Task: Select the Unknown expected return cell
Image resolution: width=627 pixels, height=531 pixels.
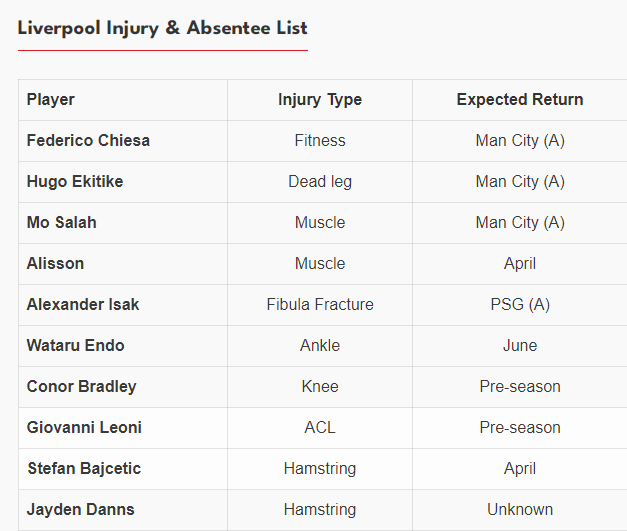Action: pyautogui.click(x=520, y=510)
